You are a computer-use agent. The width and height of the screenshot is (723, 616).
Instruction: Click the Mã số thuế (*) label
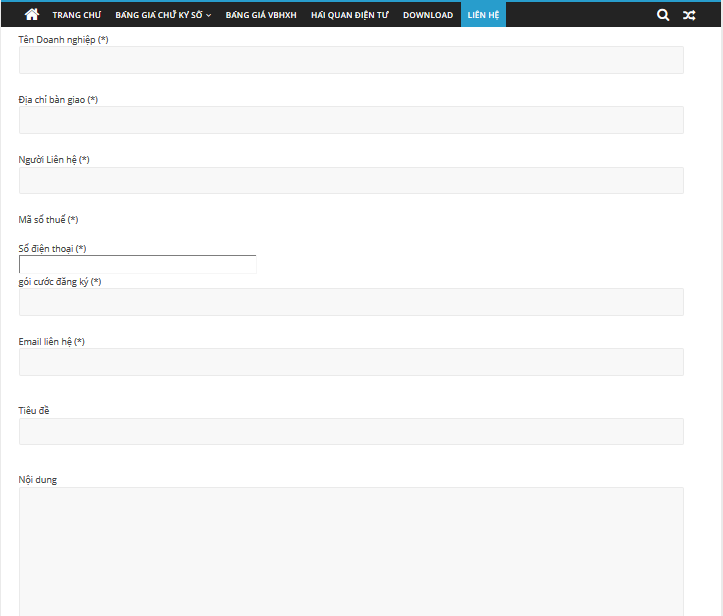point(48,220)
